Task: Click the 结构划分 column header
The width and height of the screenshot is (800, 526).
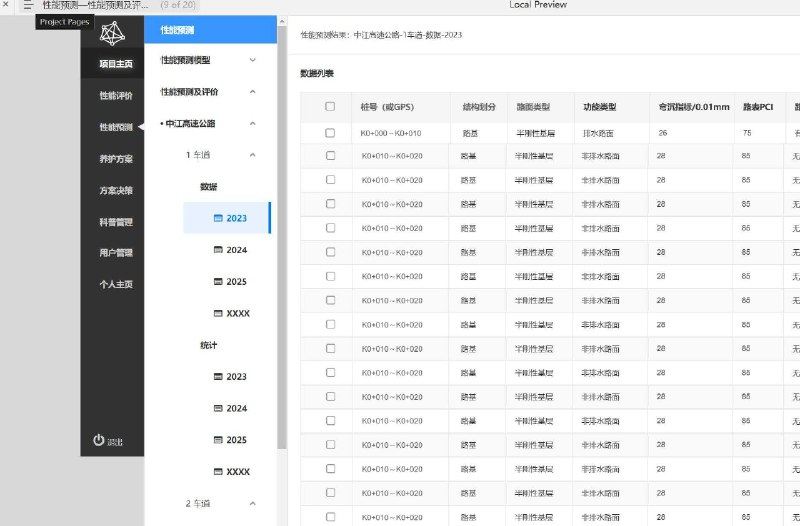Action: coord(479,107)
